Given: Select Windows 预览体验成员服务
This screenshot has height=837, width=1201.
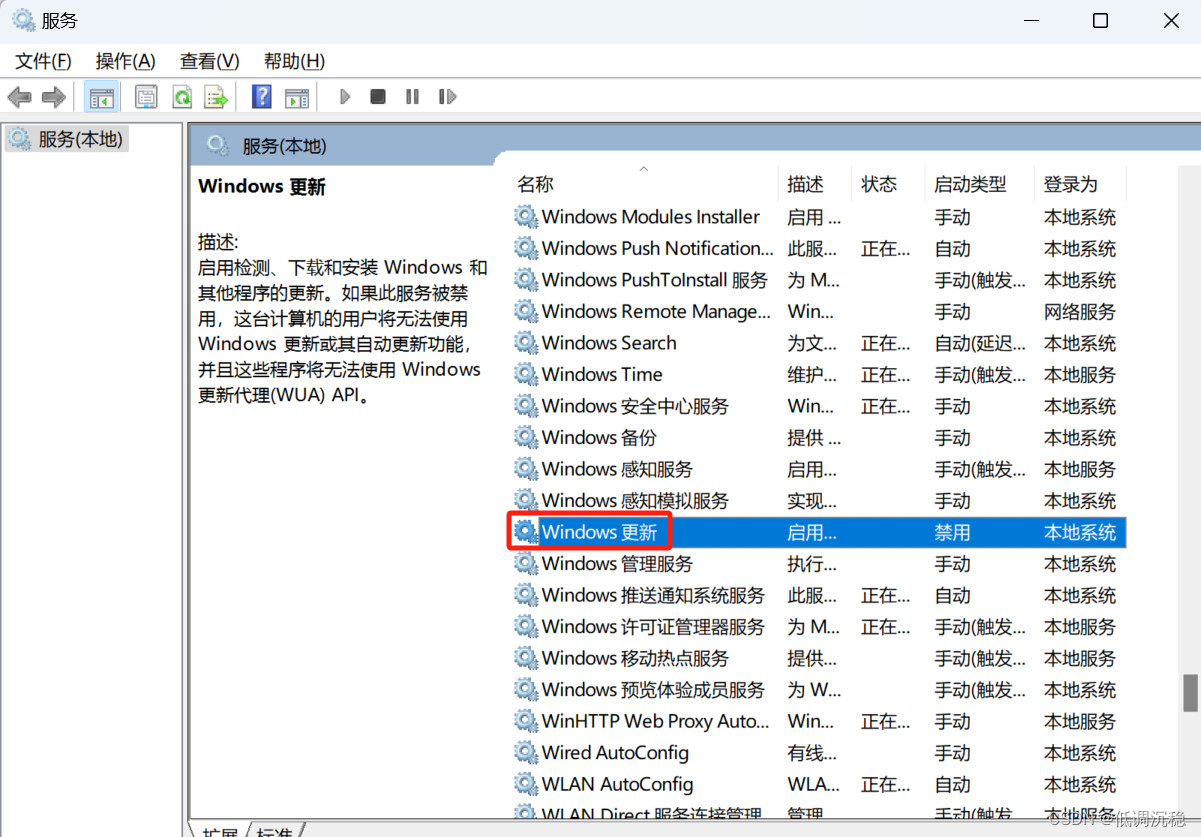Looking at the screenshot, I should pyautogui.click(x=819, y=690).
